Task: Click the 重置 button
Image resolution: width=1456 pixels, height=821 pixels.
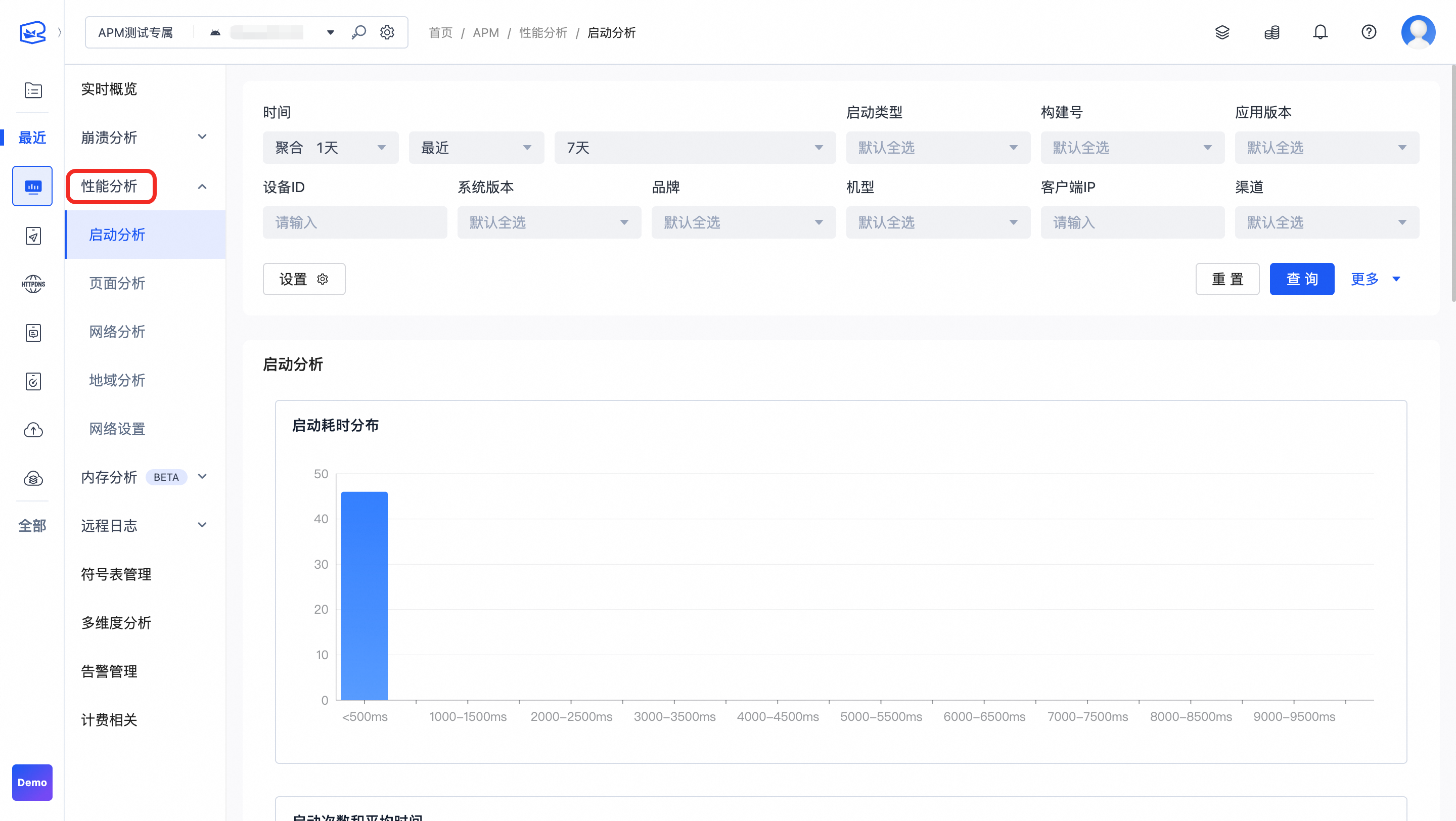Action: click(x=1227, y=279)
